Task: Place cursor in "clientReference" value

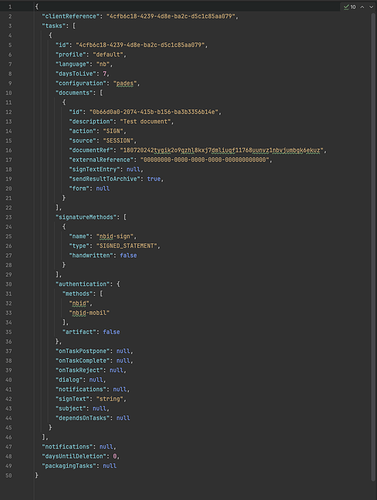Action: (171, 16)
